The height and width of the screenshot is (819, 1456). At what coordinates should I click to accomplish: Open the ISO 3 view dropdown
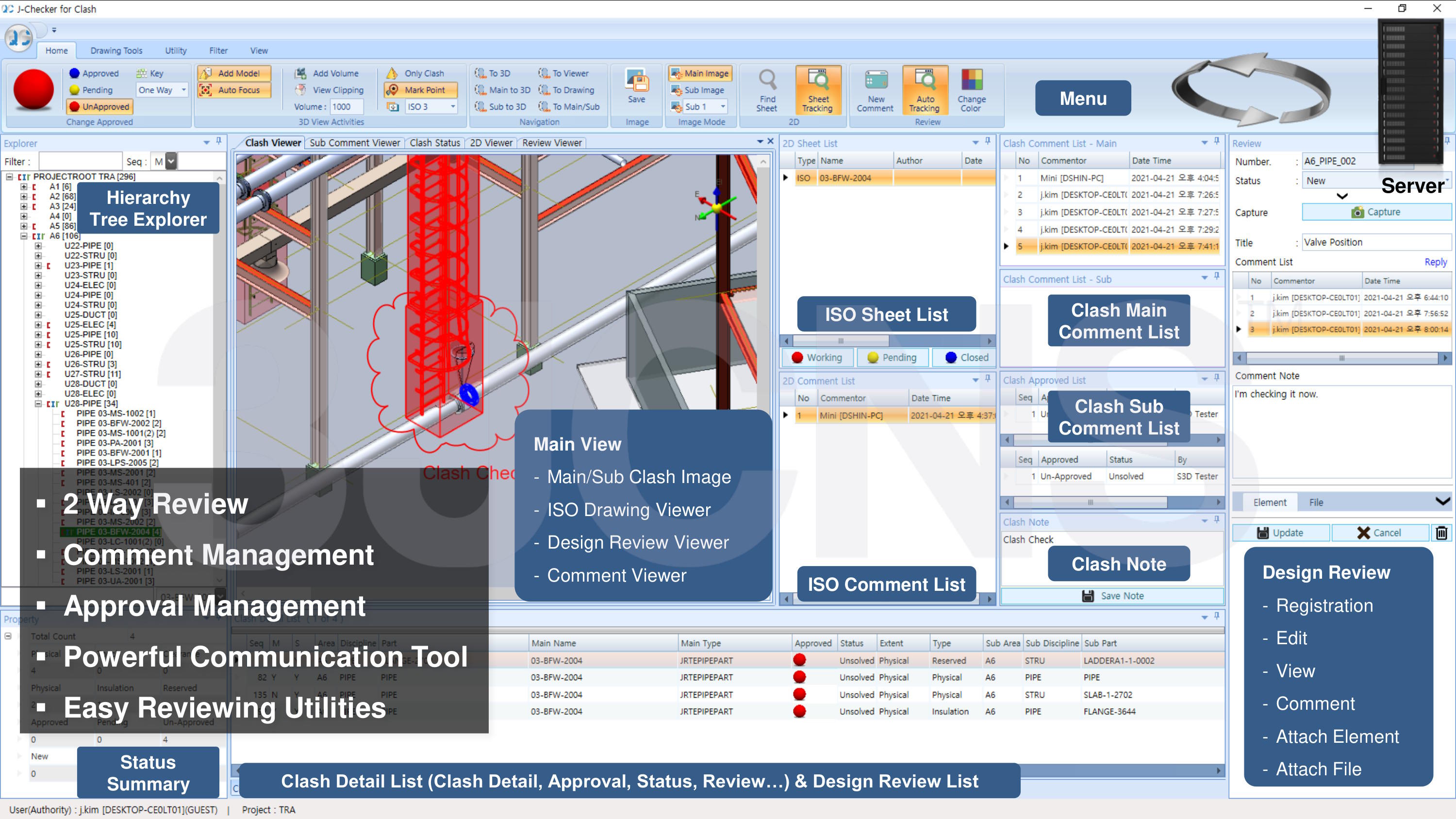[x=430, y=106]
